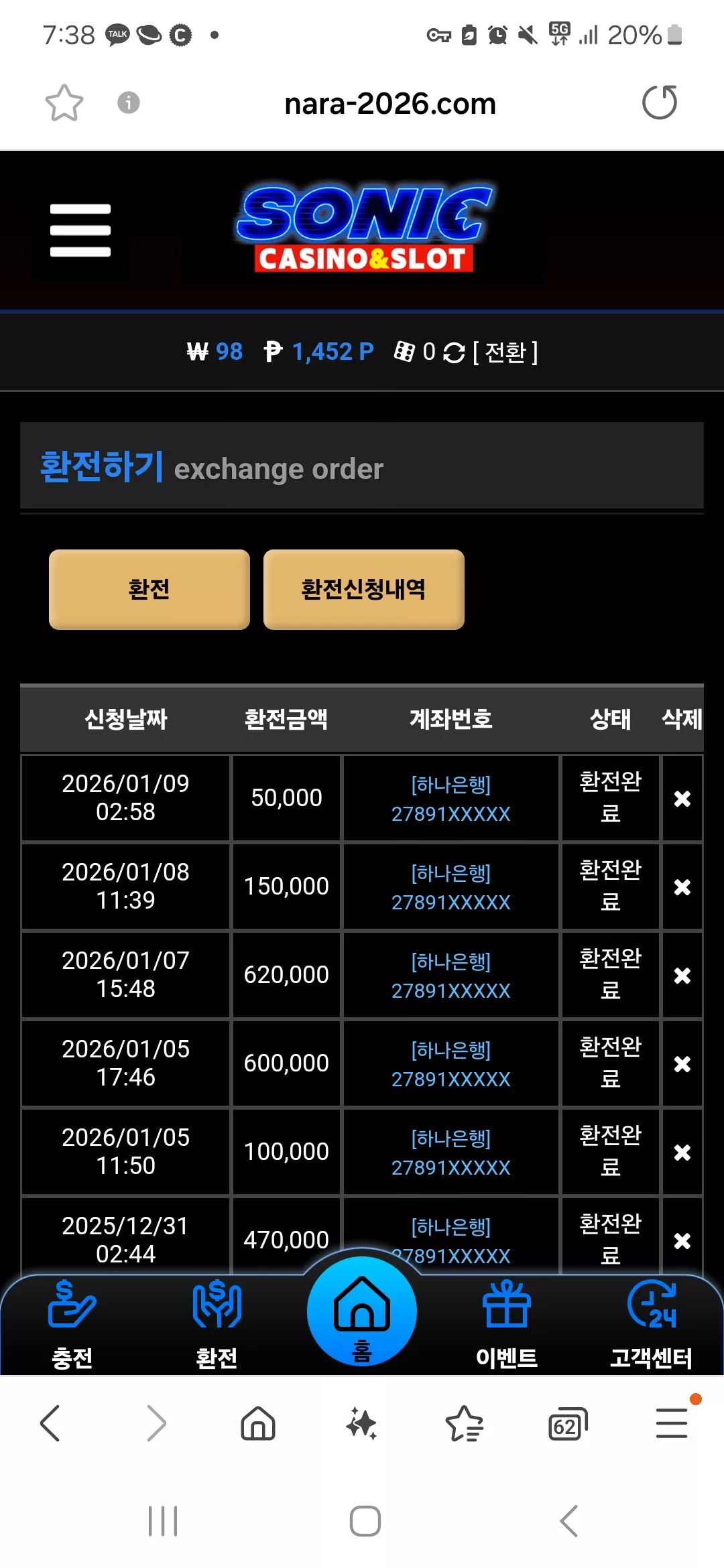Open the browser AI sparkle assistant
The width and height of the screenshot is (724, 1568).
click(x=361, y=1423)
